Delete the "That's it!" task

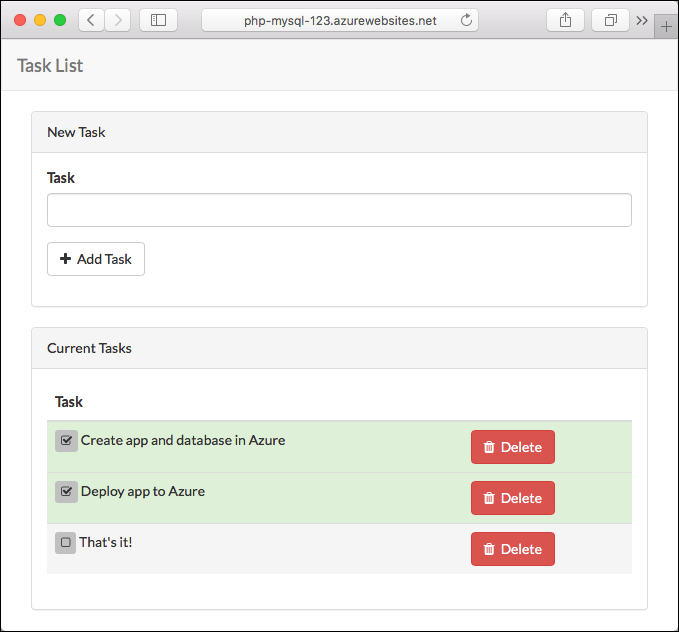[512, 549]
